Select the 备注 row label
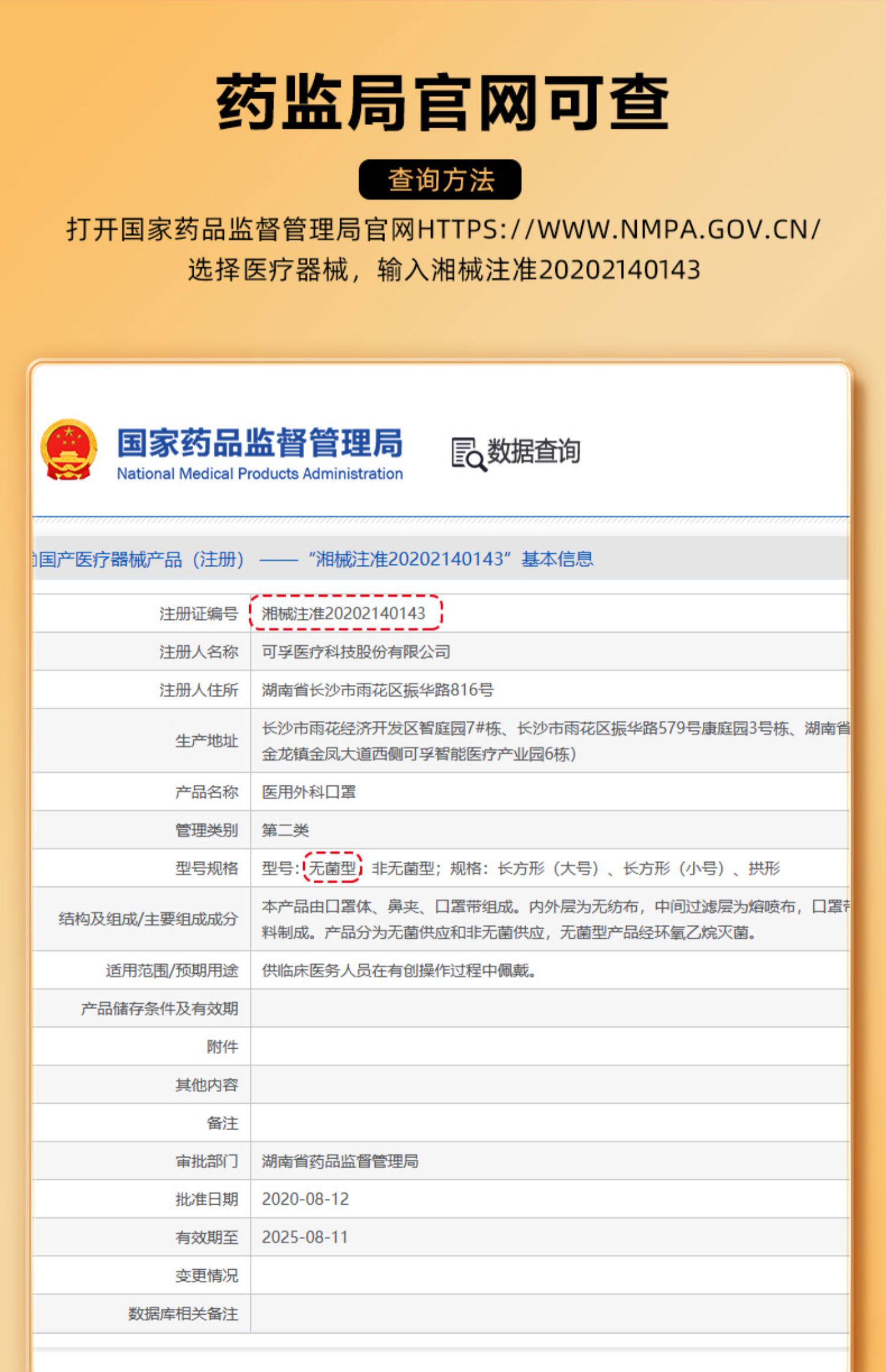The height and width of the screenshot is (1372, 886). tap(222, 1123)
